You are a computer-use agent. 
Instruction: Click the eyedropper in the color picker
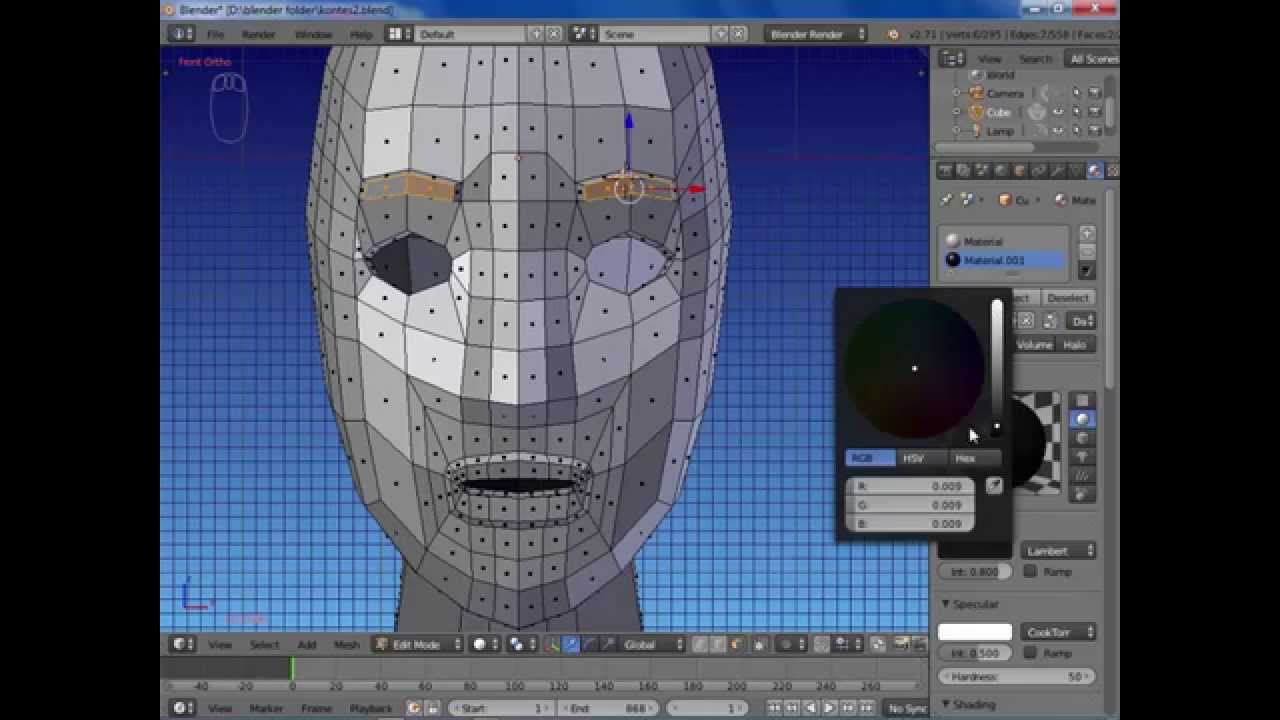tap(993, 486)
